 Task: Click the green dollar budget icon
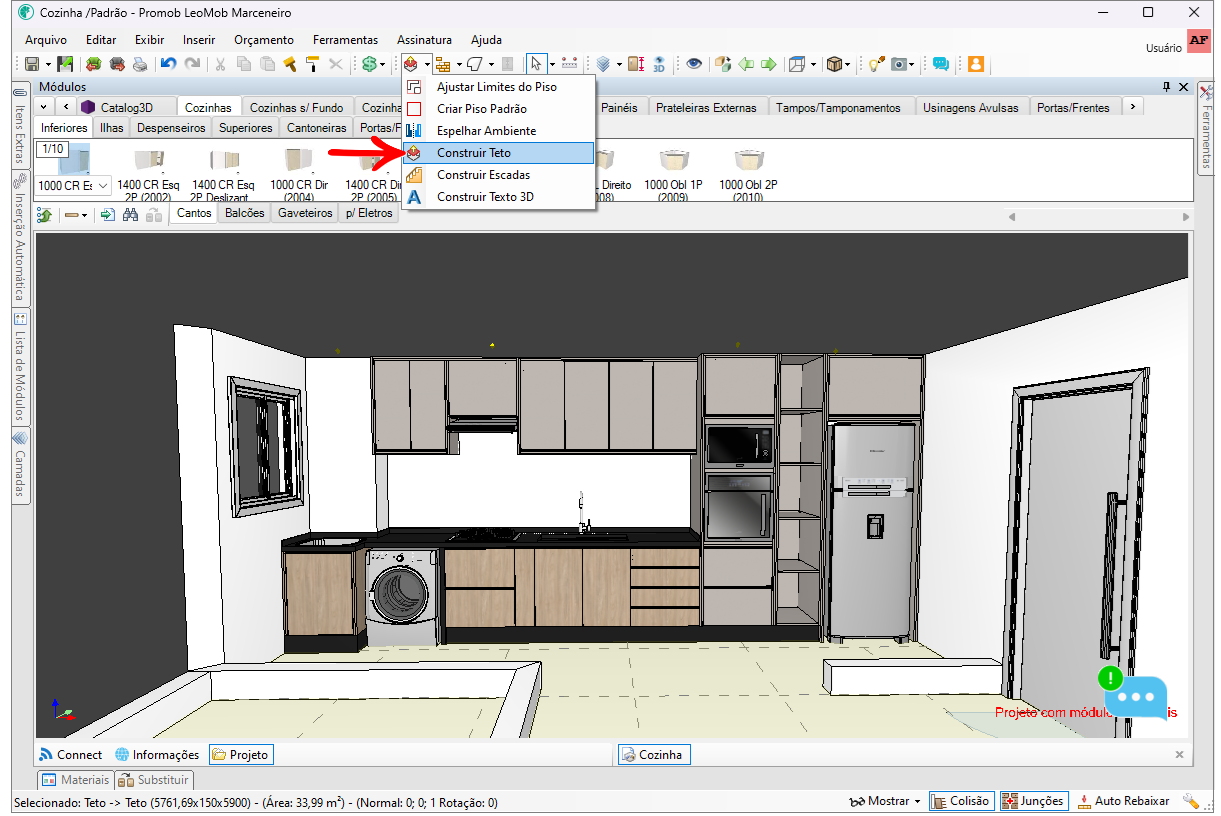[369, 64]
